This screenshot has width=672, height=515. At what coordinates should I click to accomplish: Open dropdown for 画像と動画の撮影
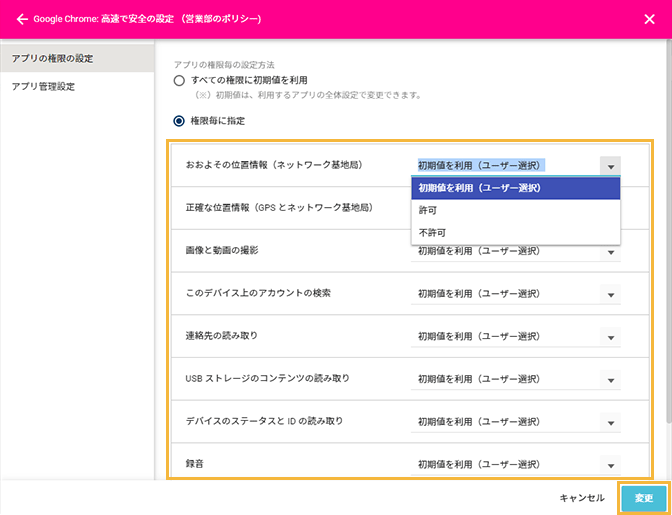pos(610,252)
